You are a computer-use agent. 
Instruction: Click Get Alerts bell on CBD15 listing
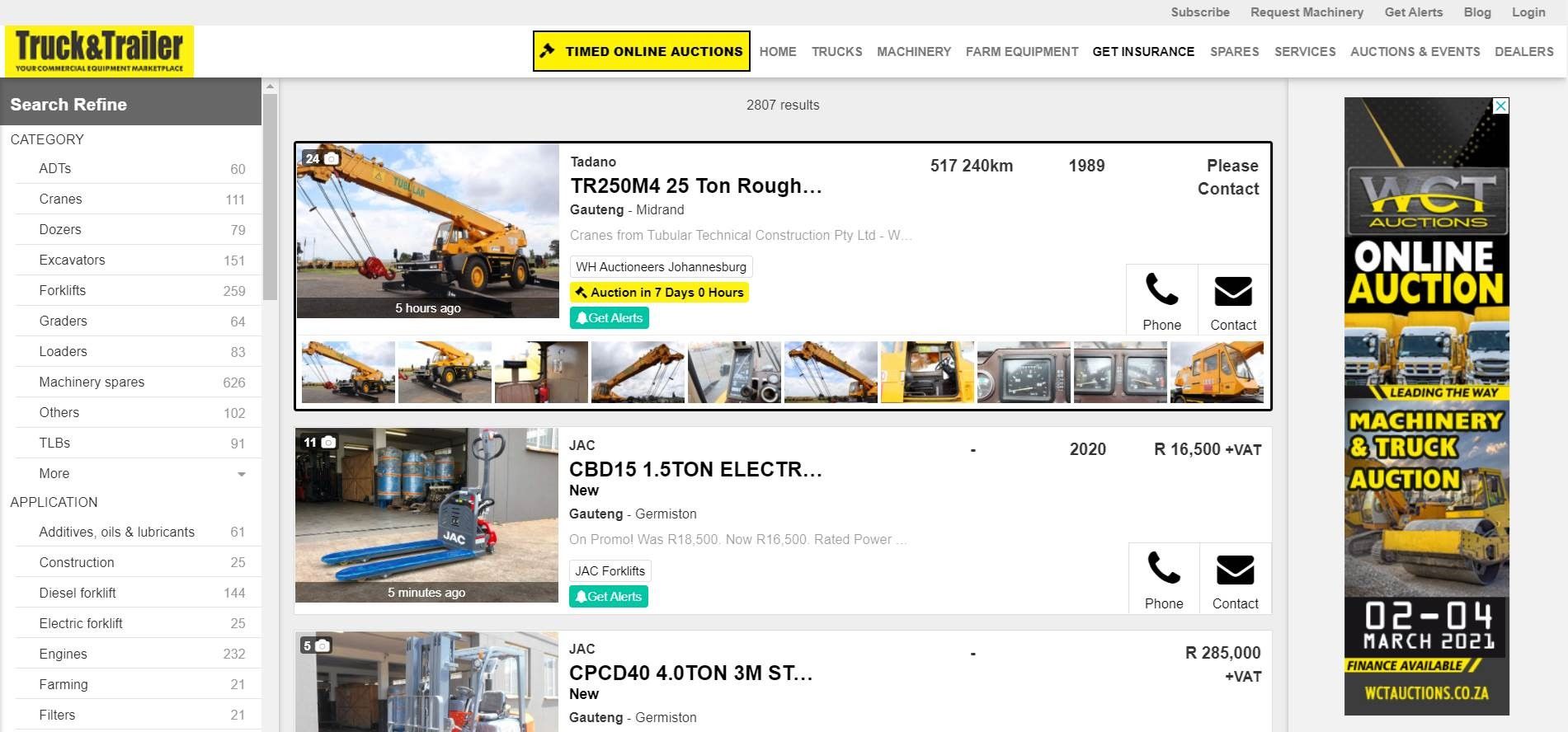click(x=609, y=597)
